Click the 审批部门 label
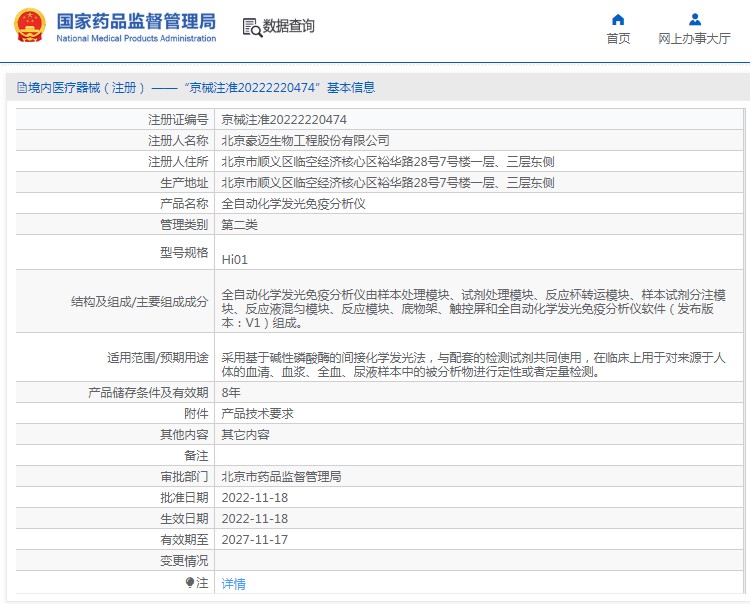Viewport: 750px width, 604px height. point(184,477)
